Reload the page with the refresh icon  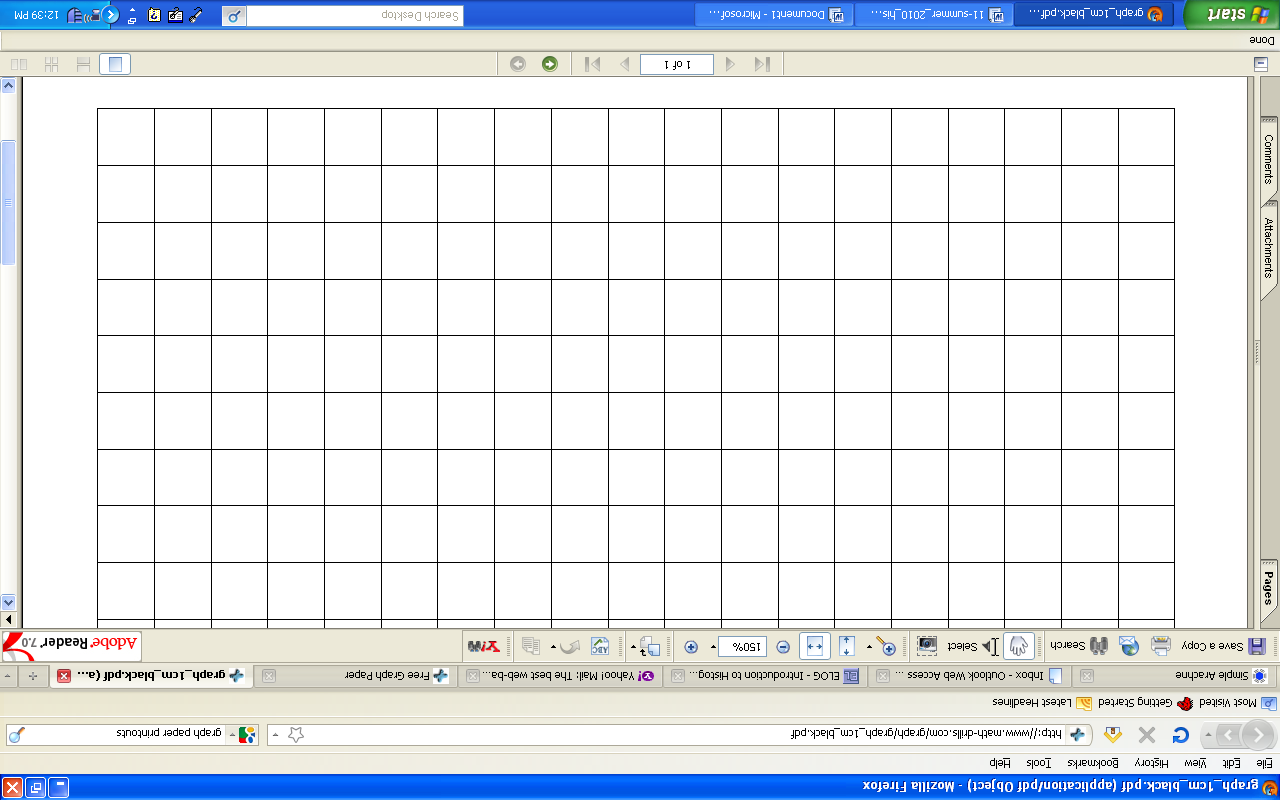(1180, 736)
